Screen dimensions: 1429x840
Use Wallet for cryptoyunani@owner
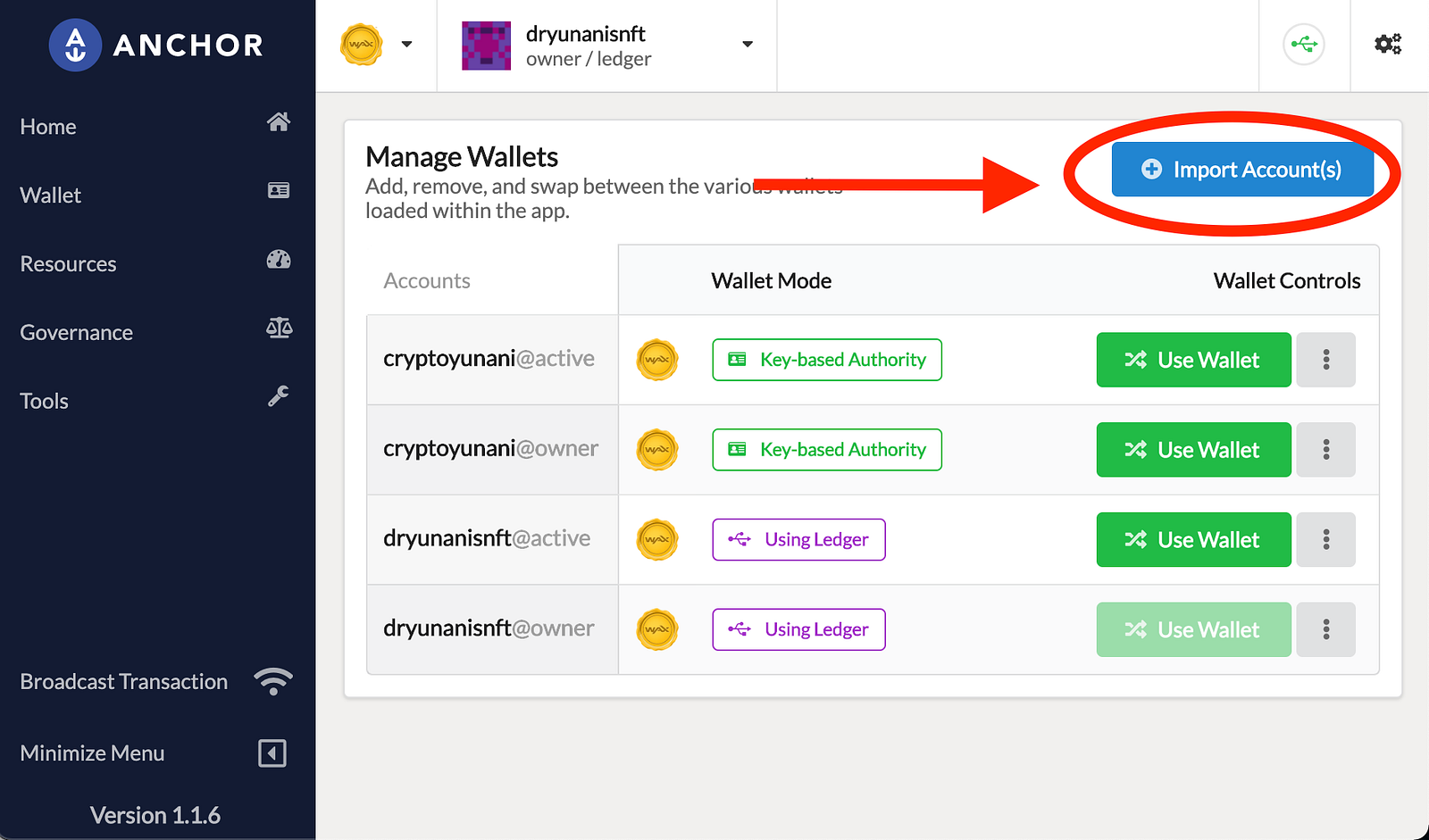click(1193, 450)
